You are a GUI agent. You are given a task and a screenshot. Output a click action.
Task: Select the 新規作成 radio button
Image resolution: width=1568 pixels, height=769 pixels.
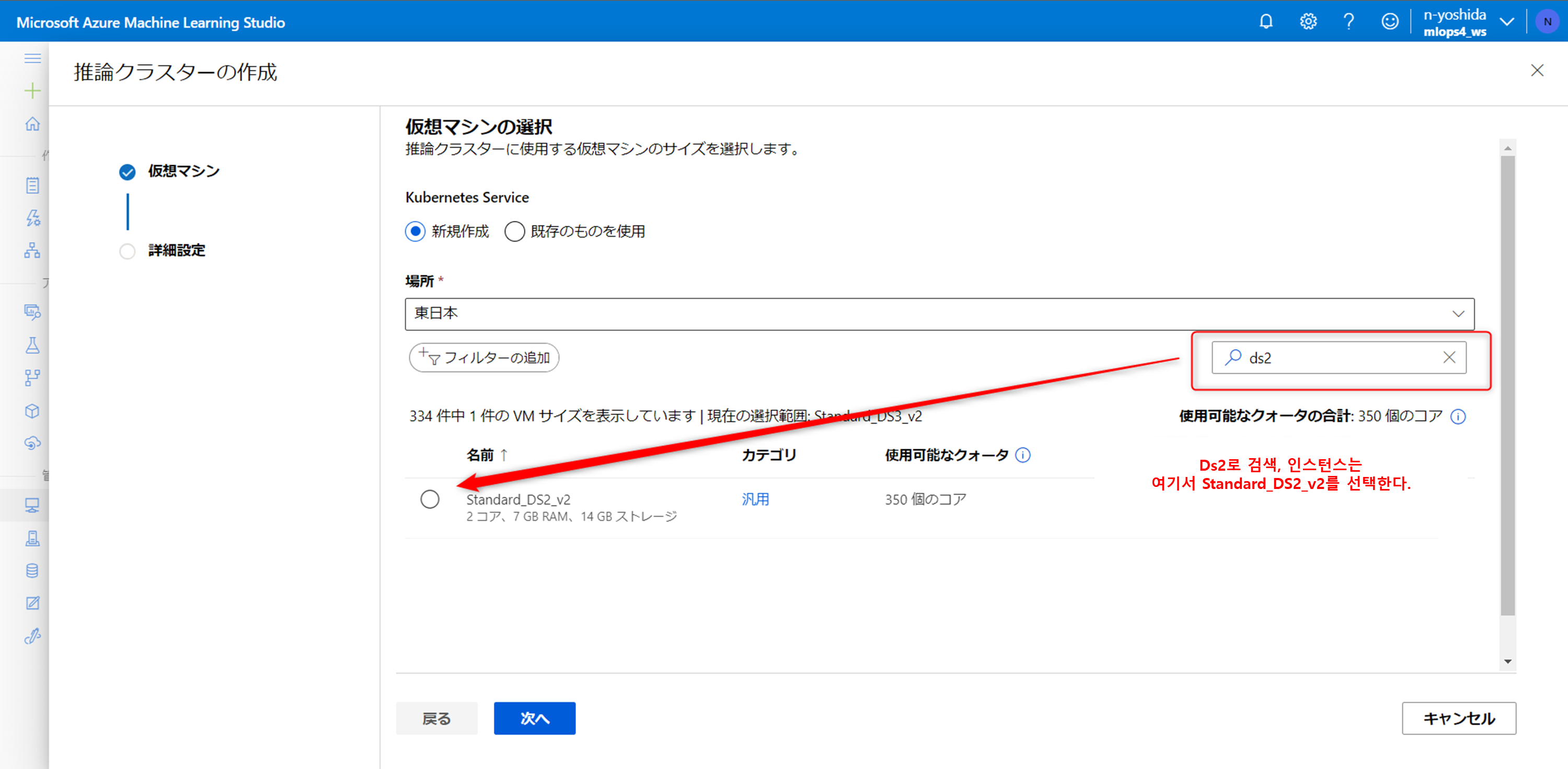(x=415, y=231)
